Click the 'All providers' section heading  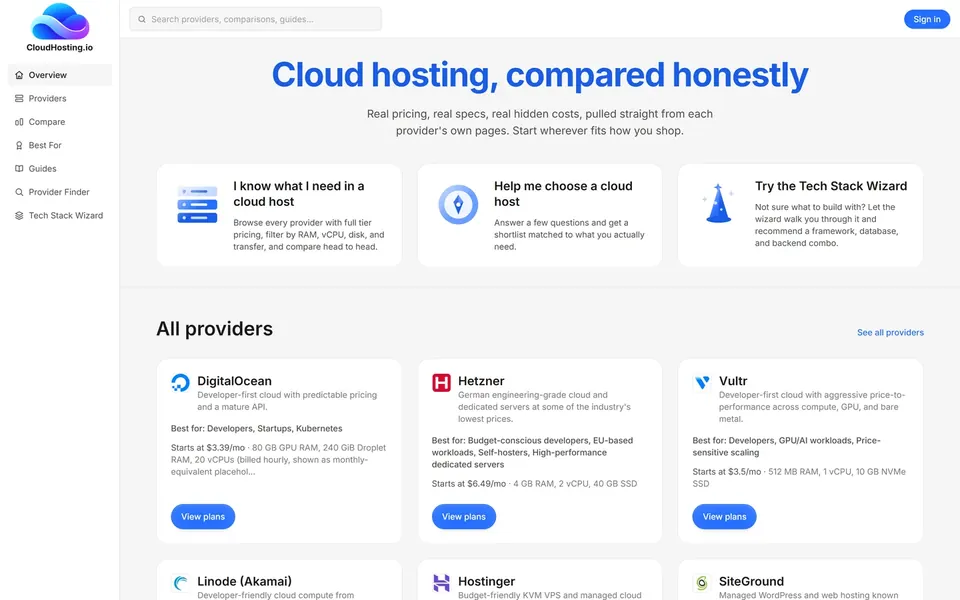tap(214, 329)
